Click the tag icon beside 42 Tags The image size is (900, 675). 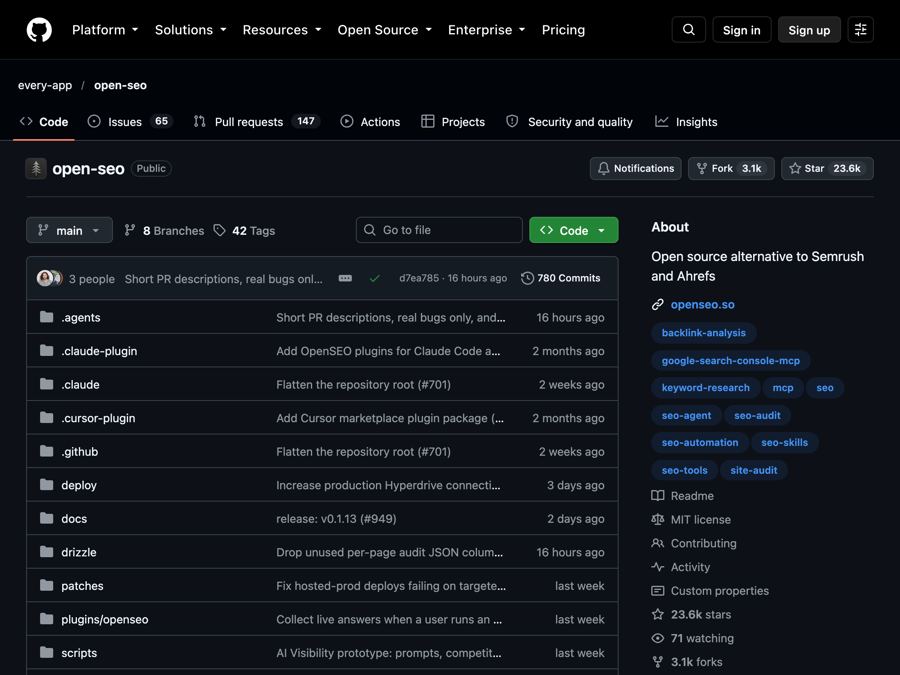[219, 230]
